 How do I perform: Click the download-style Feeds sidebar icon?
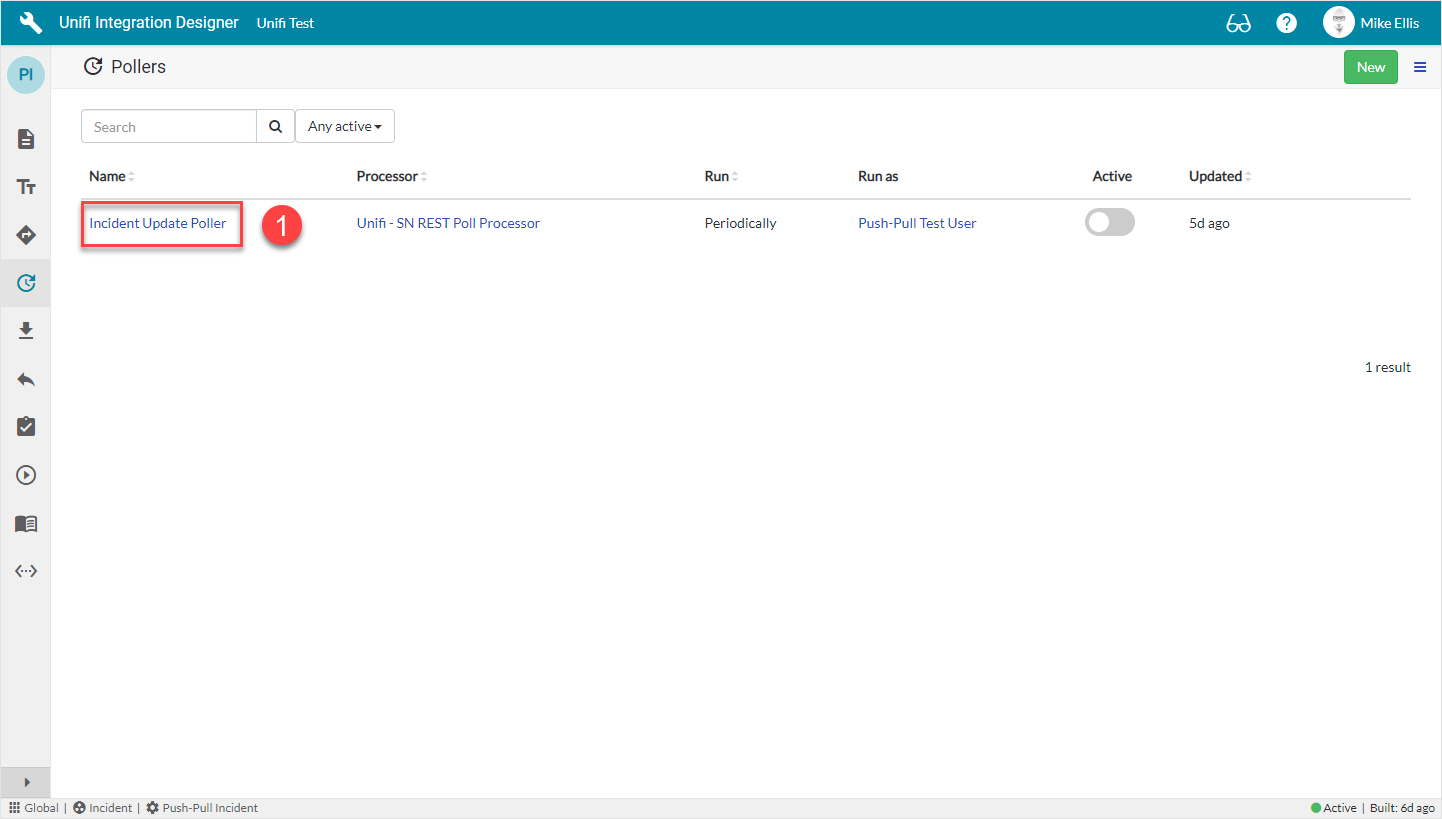pos(25,330)
